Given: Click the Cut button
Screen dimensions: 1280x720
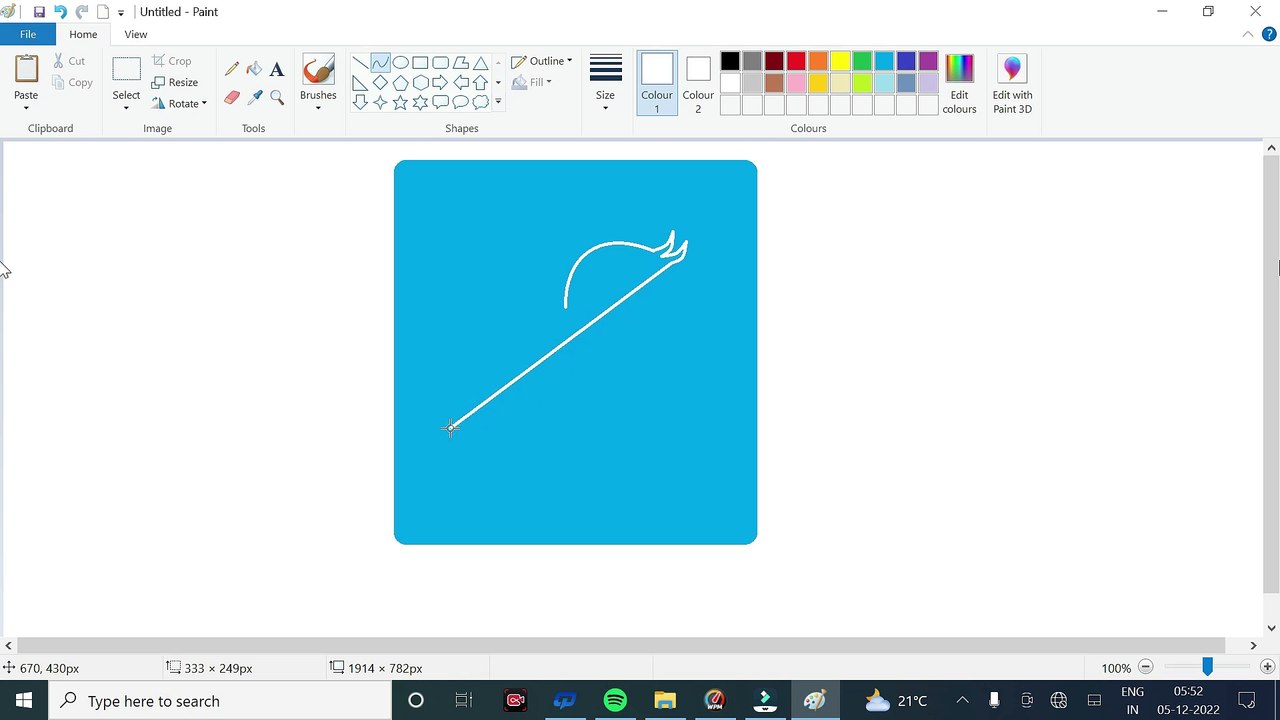Looking at the screenshot, I should 69,61.
